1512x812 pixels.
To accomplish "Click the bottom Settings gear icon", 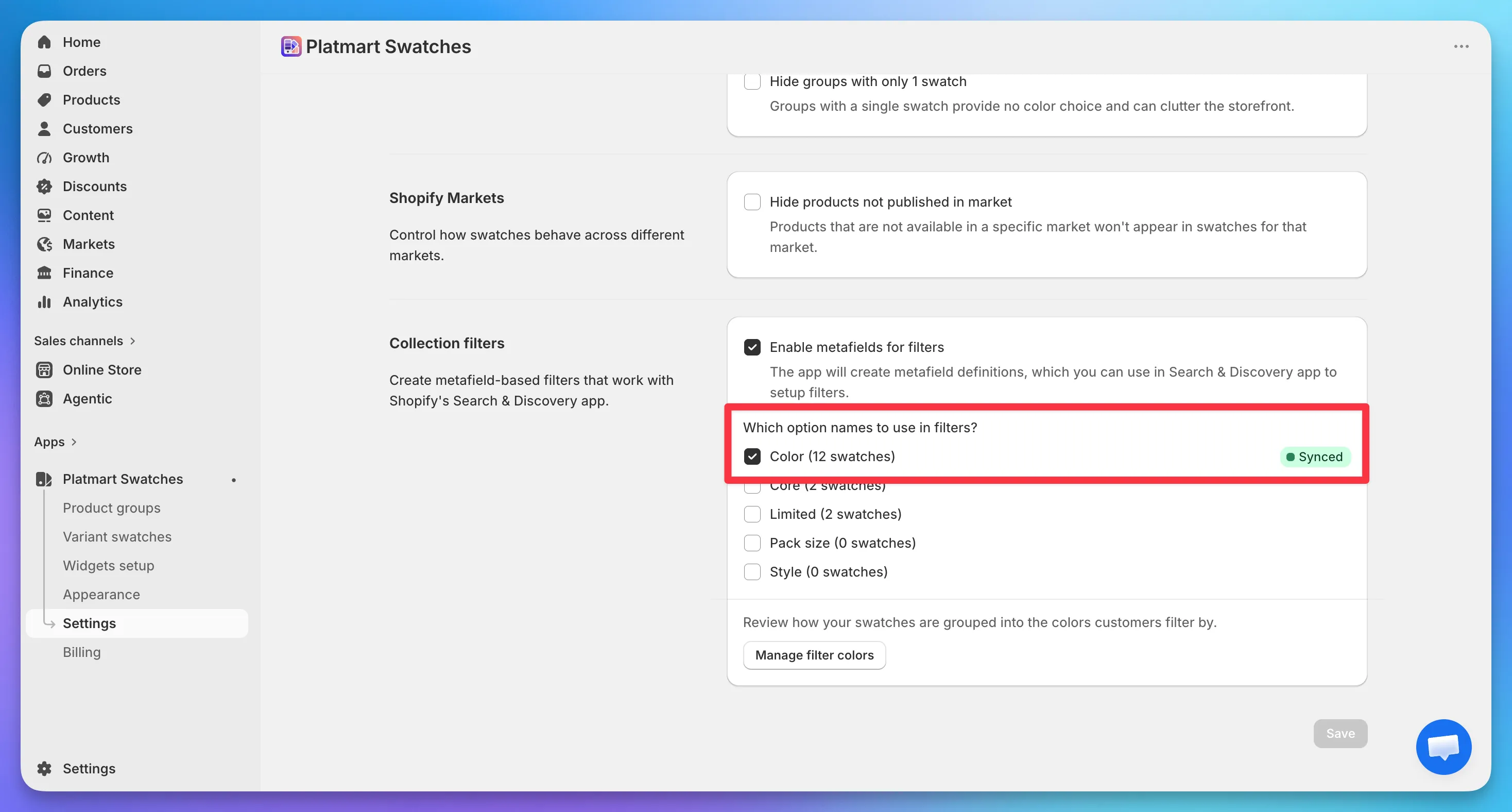I will pyautogui.click(x=44, y=769).
